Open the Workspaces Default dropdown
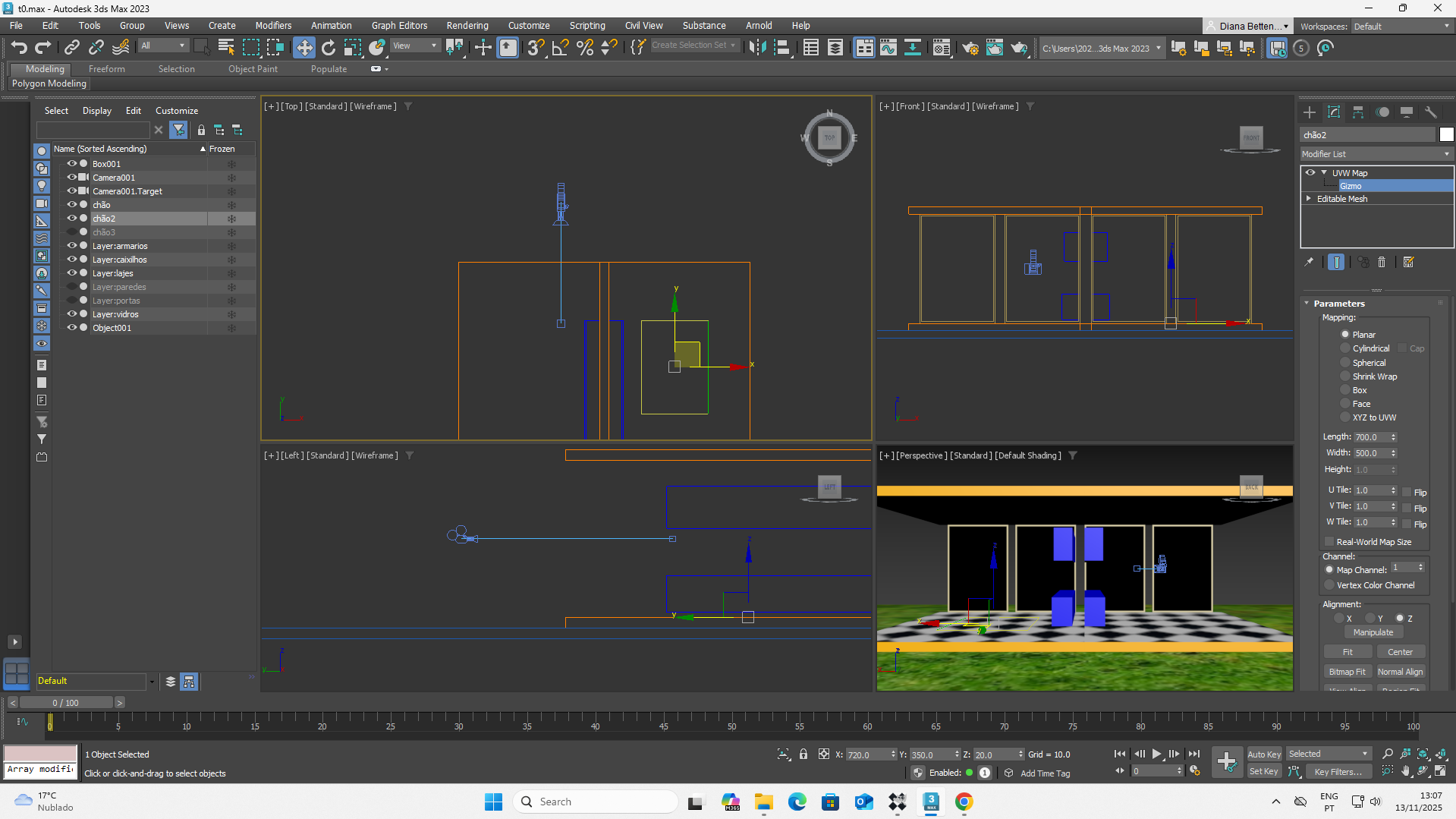 pos(1401,27)
